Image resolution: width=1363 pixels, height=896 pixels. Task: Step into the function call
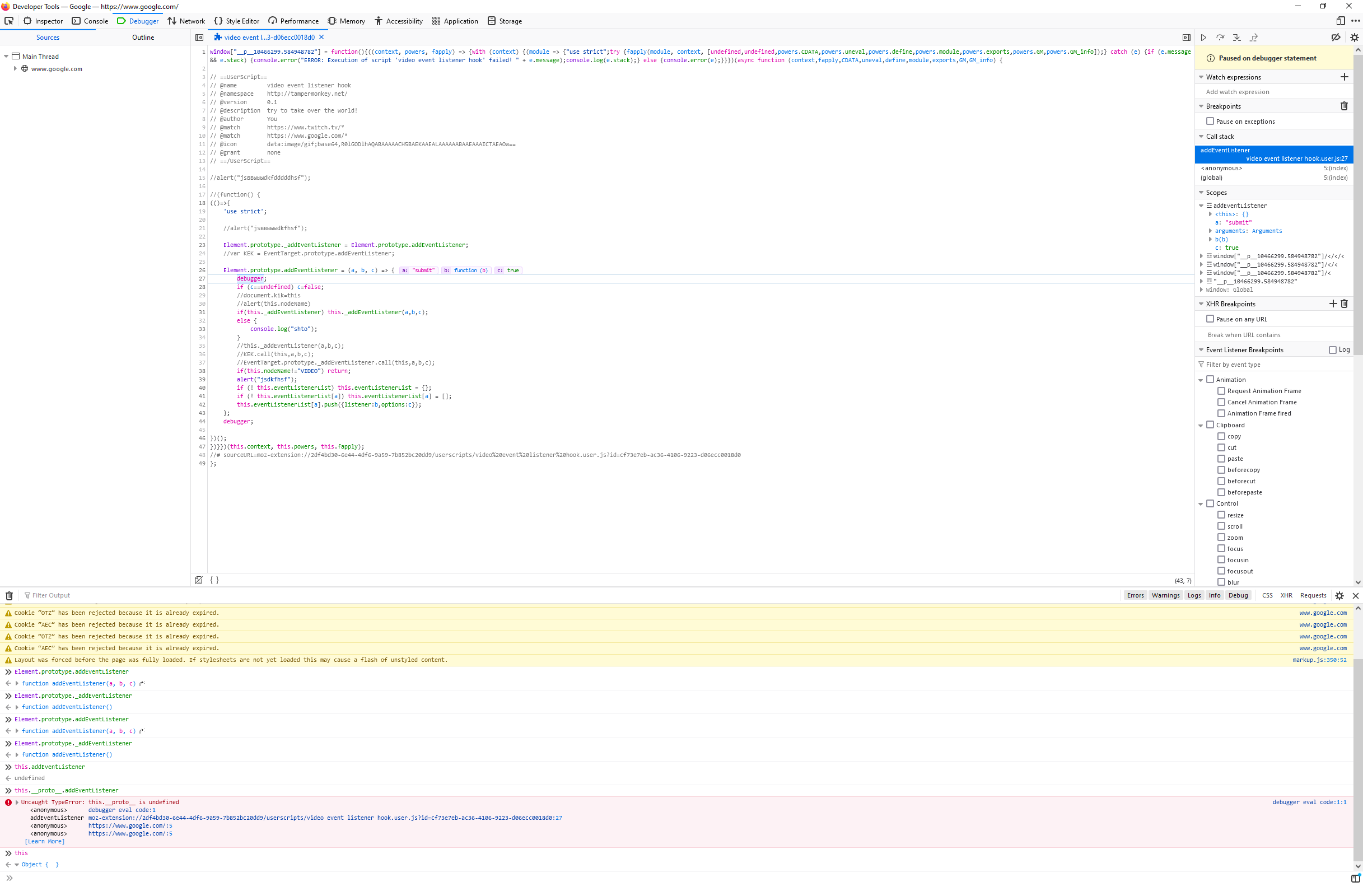coord(1236,37)
